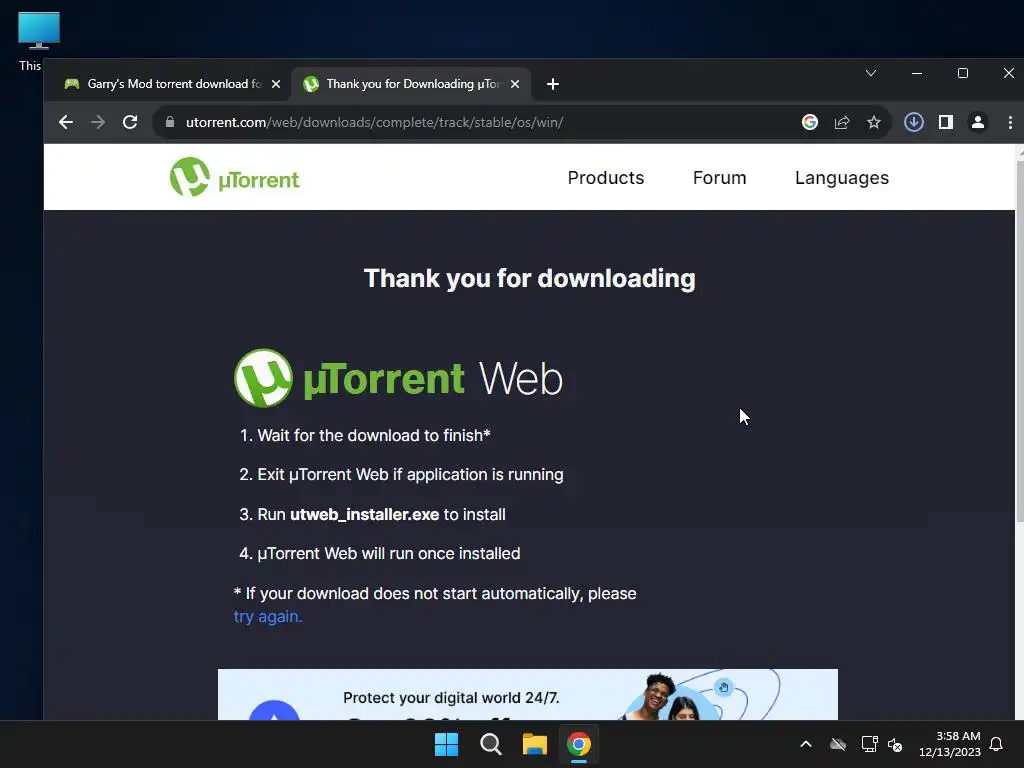Click the µTorrent Web logo
This screenshot has height=768, width=1024.
pyautogui.click(x=398, y=378)
